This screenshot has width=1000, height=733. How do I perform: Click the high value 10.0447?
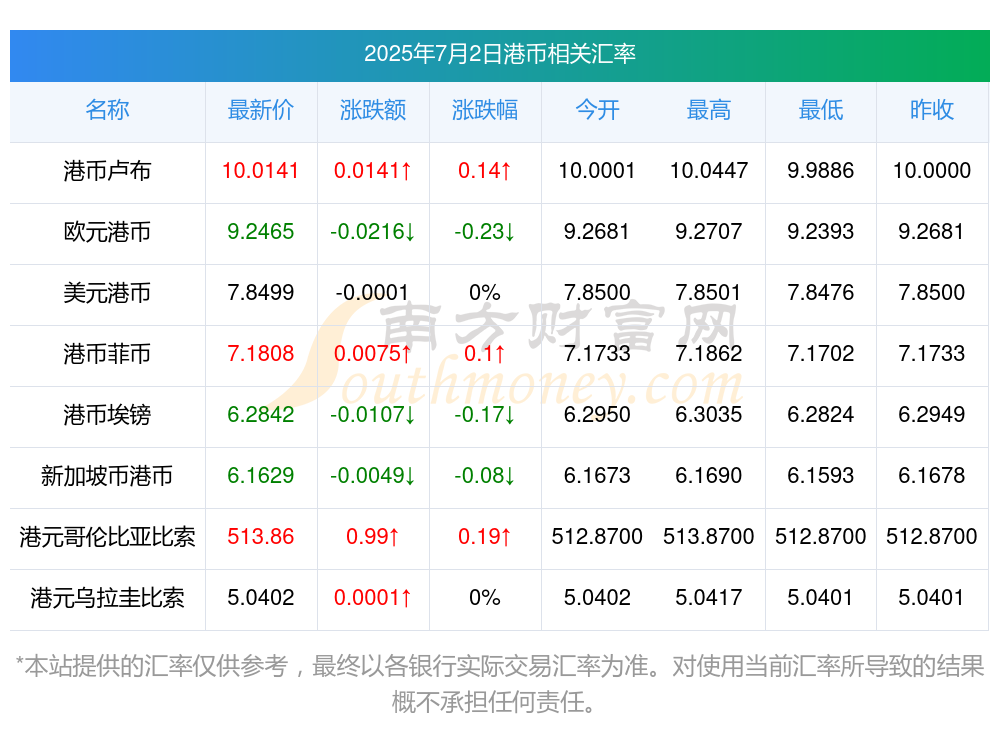click(x=709, y=171)
